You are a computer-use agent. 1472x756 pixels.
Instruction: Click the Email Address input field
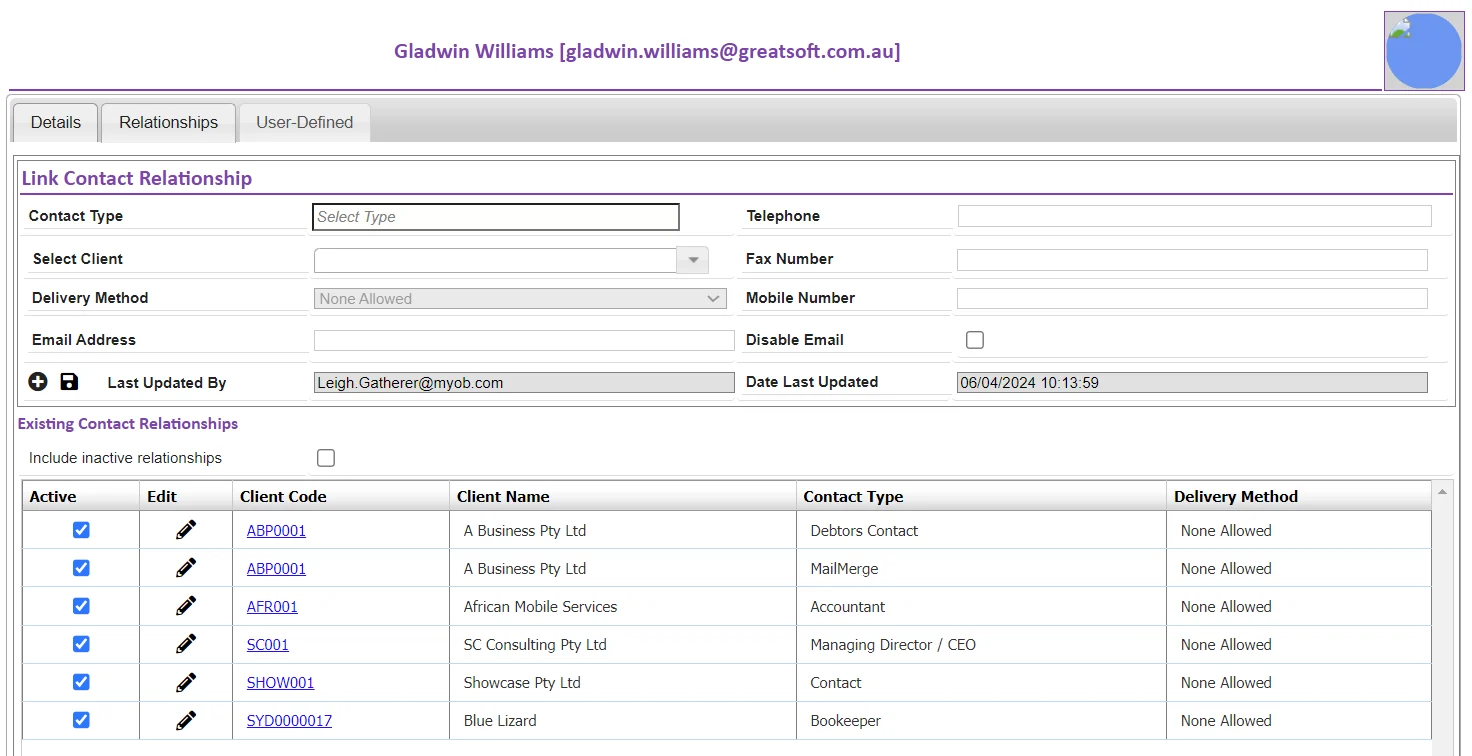pyautogui.click(x=524, y=340)
